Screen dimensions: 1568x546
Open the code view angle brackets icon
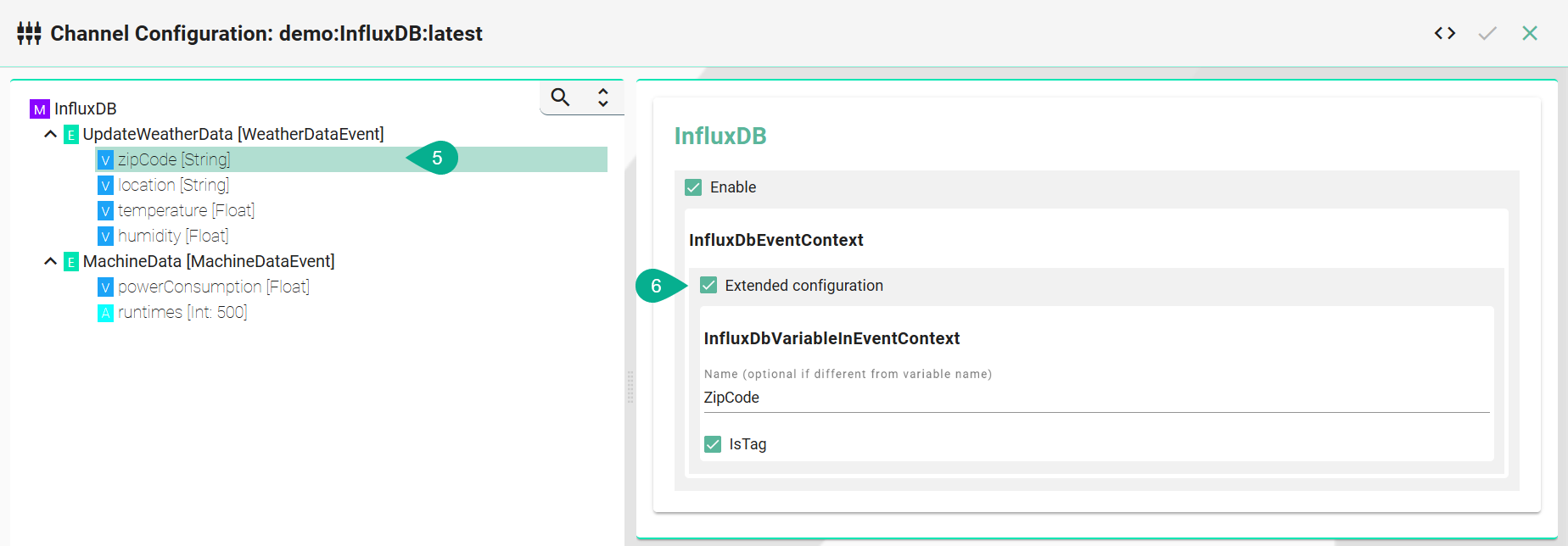pyautogui.click(x=1444, y=33)
